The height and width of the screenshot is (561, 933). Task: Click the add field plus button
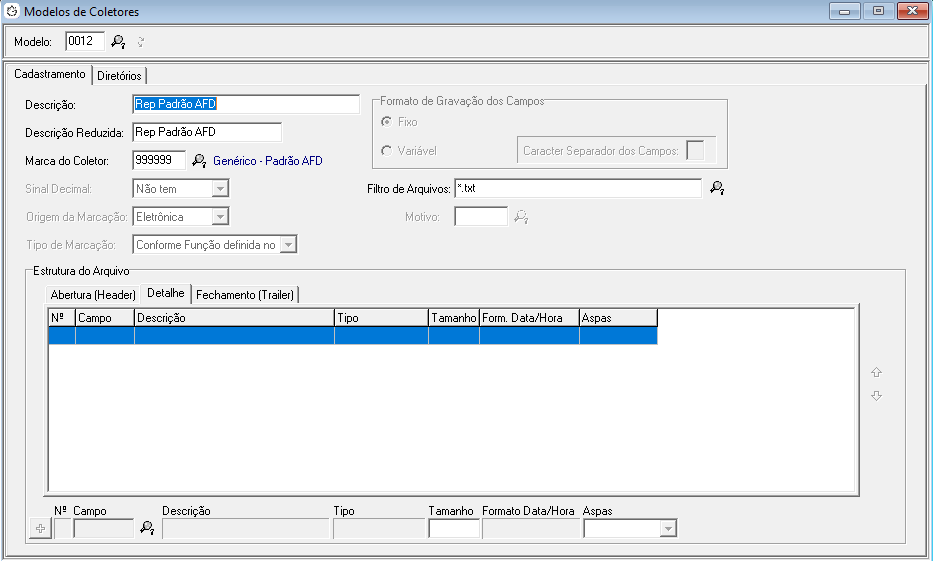tap(41, 529)
